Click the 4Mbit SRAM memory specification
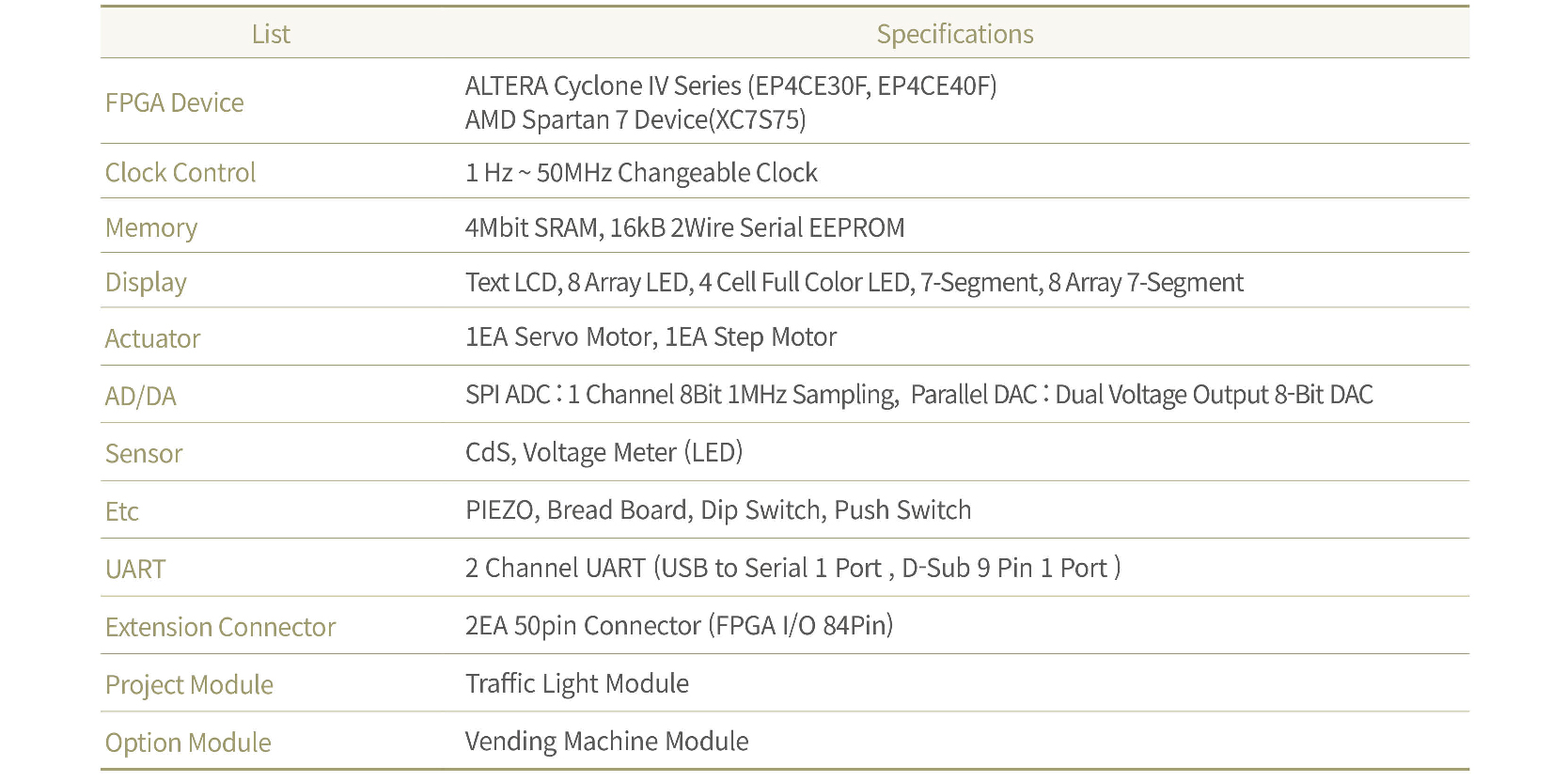The height and width of the screenshot is (782, 1568). [532, 227]
